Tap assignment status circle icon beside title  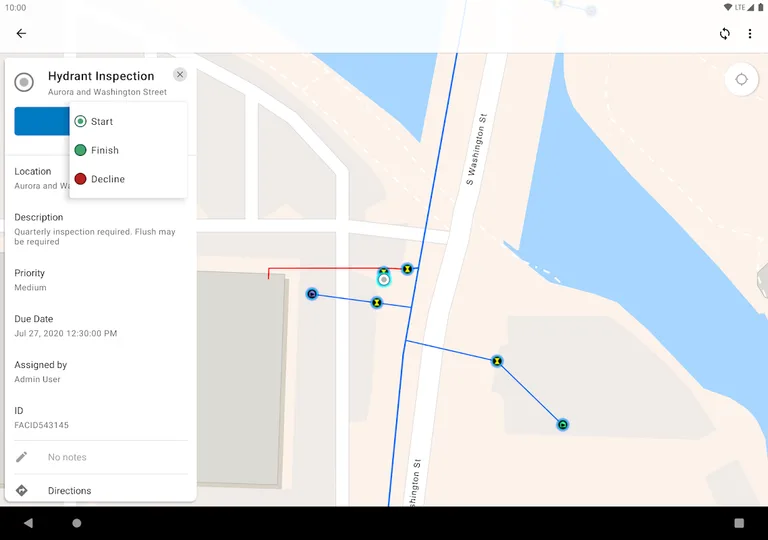[x=24, y=82]
